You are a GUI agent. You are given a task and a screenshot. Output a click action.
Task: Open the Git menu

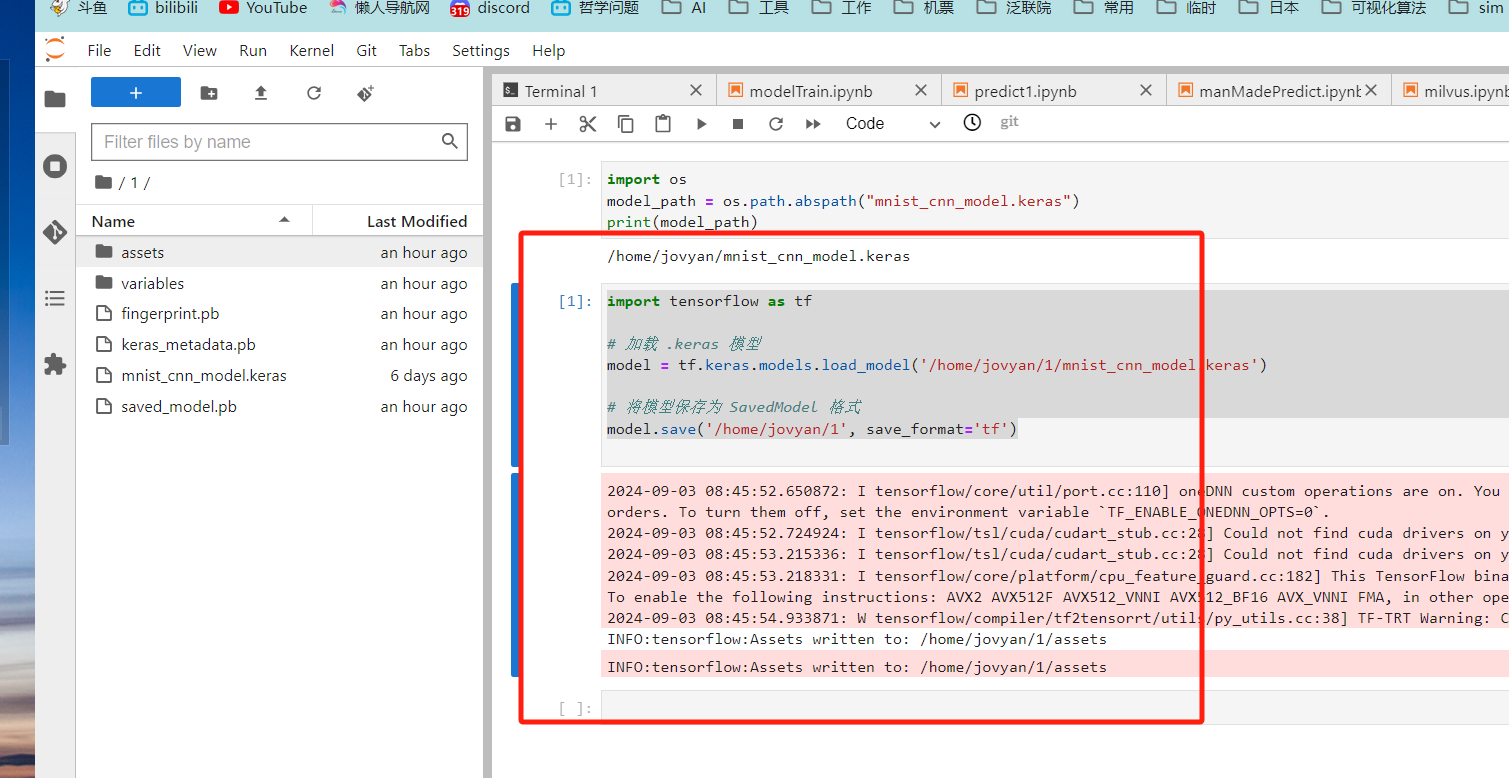click(x=367, y=50)
